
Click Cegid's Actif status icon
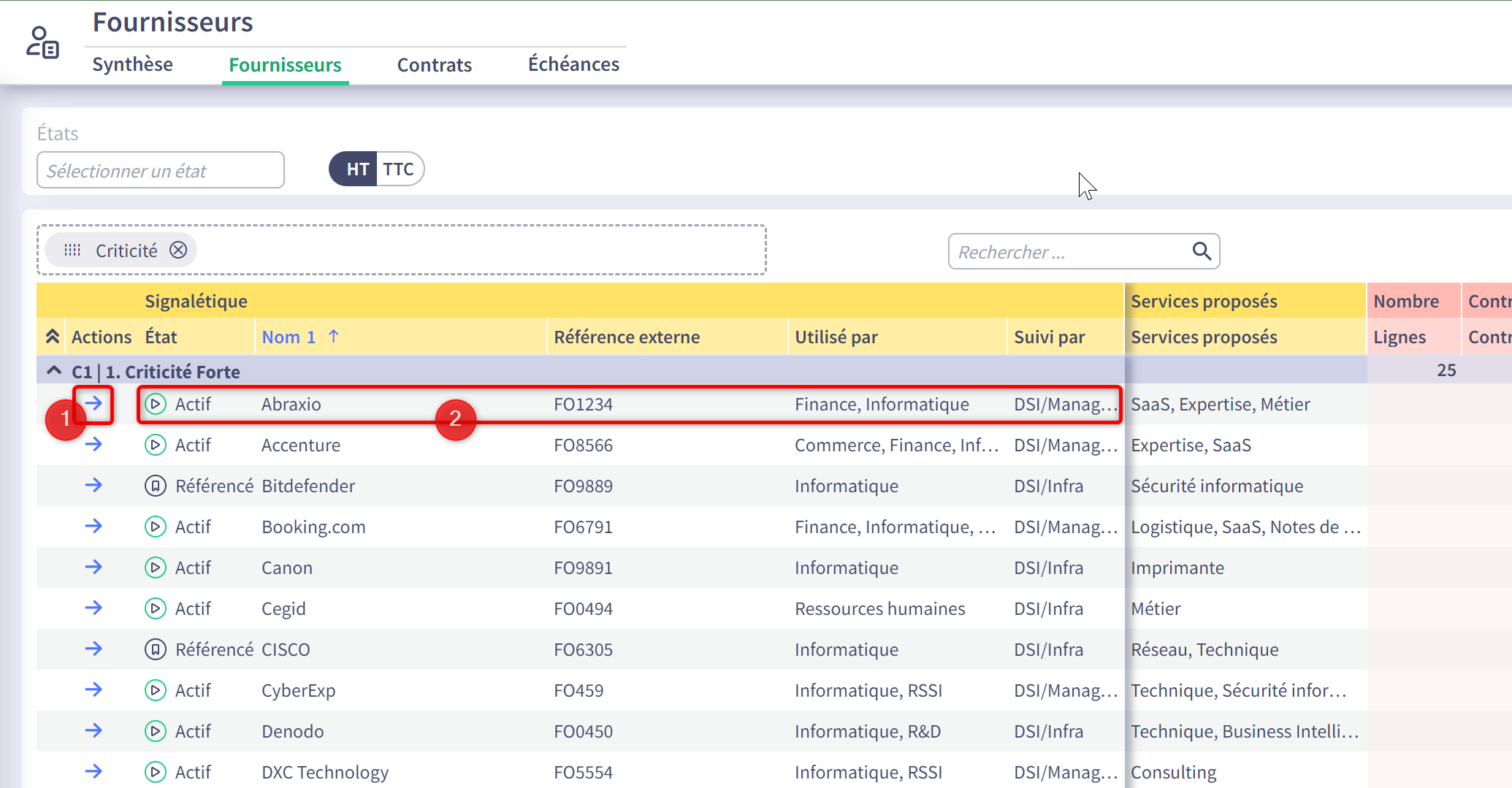(x=156, y=608)
